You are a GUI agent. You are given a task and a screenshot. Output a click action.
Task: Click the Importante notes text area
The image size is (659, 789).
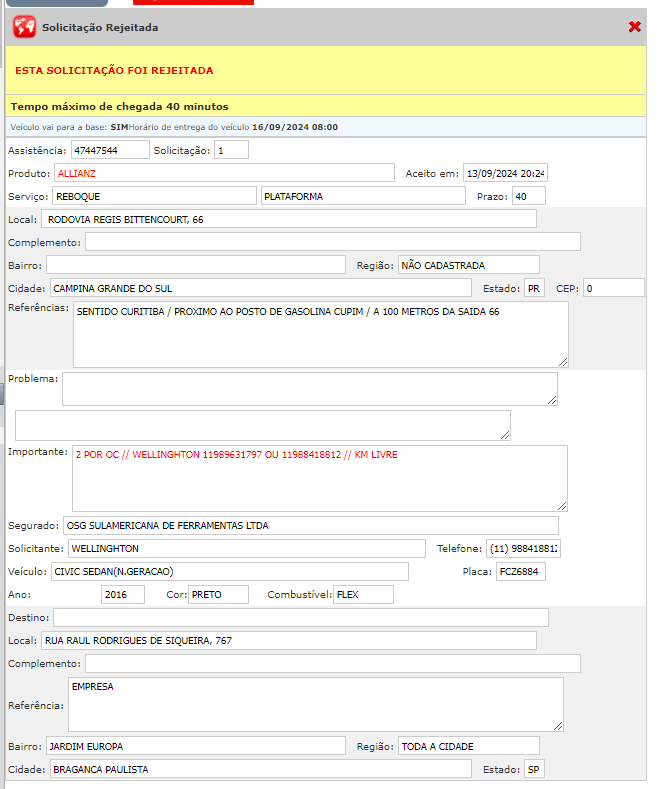point(320,479)
